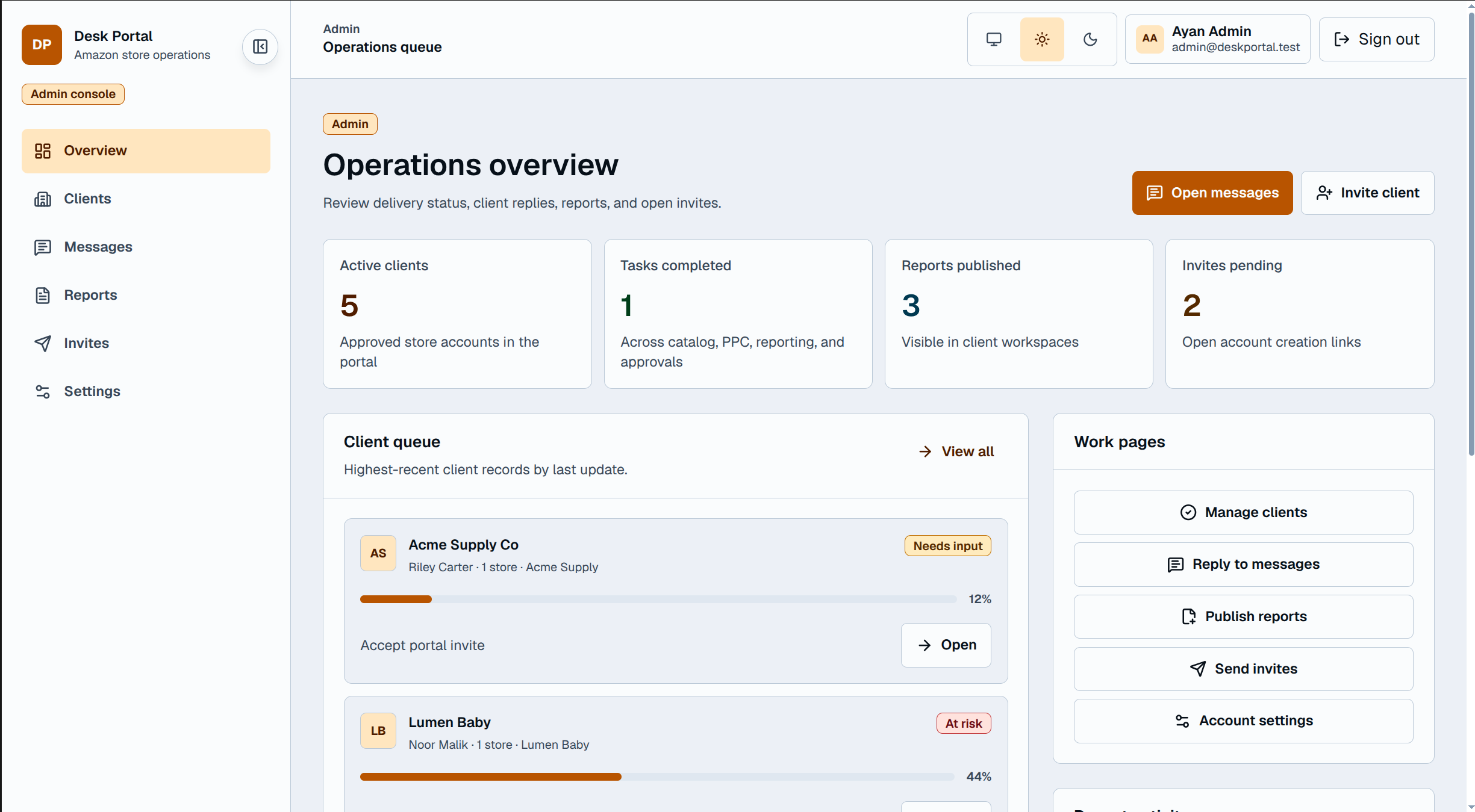Open Manage clients work page

point(1243,512)
